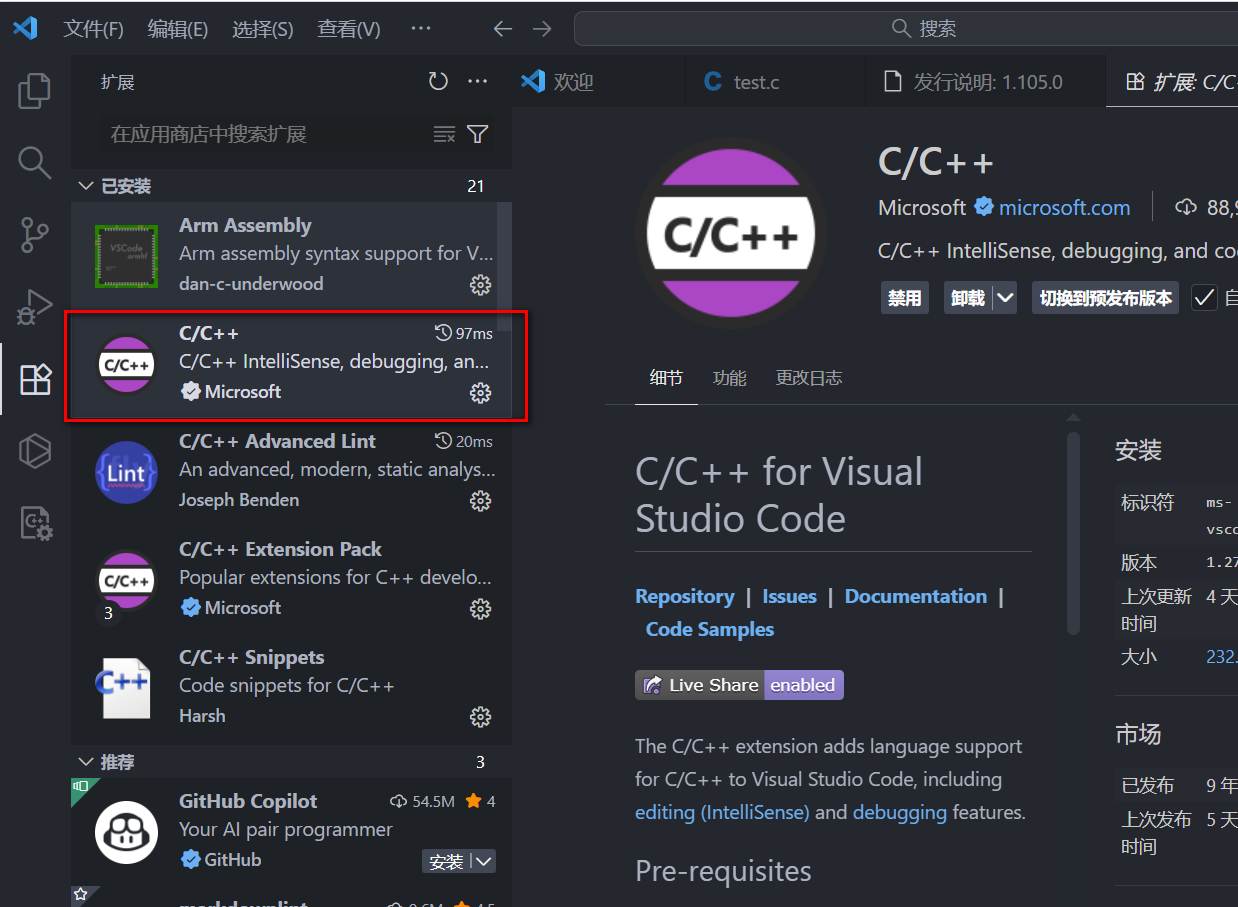Image resolution: width=1238 pixels, height=907 pixels.
Task: Click the C/C++ Snippets extension icon
Action: pyautogui.click(x=126, y=688)
